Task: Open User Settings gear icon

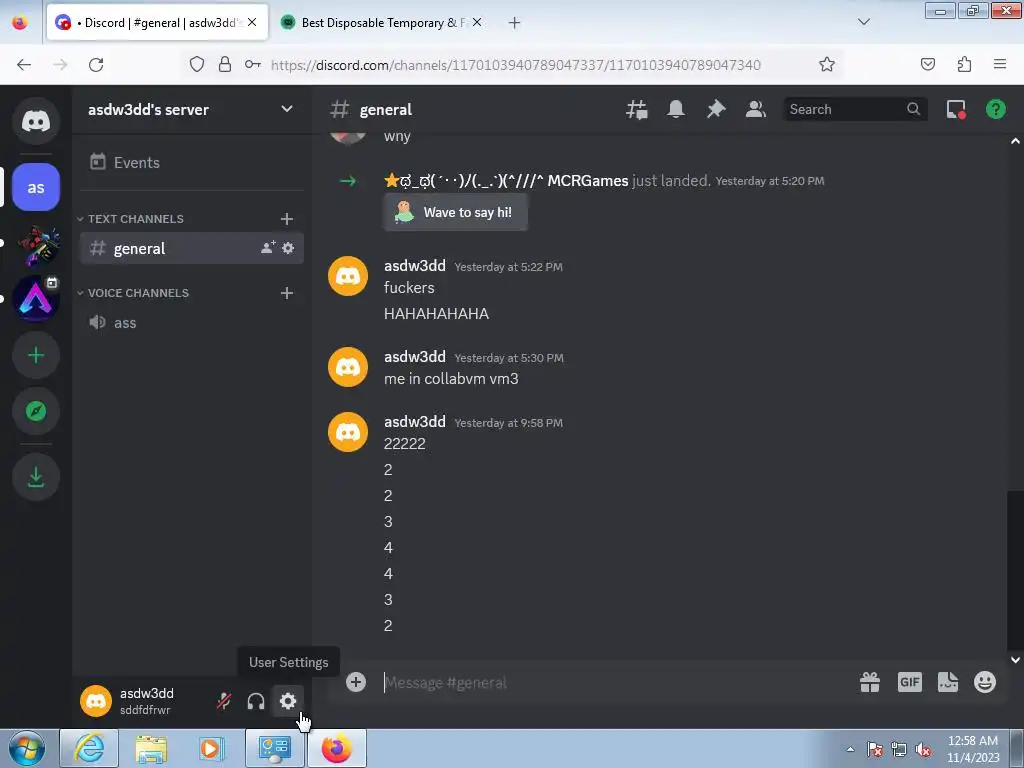Action: [x=288, y=701]
